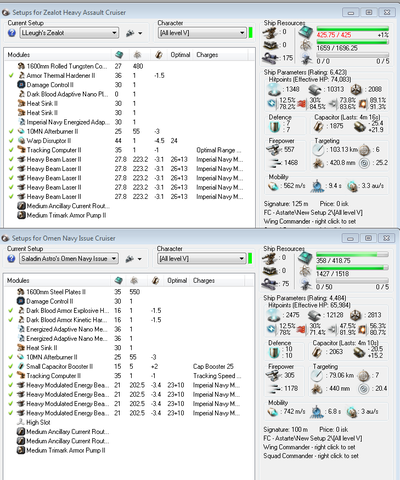Image resolution: width=400 pixels, height=480 pixels.
Task: Click the CPU column header icon in Zealot modules
Action: click(x=119, y=55)
